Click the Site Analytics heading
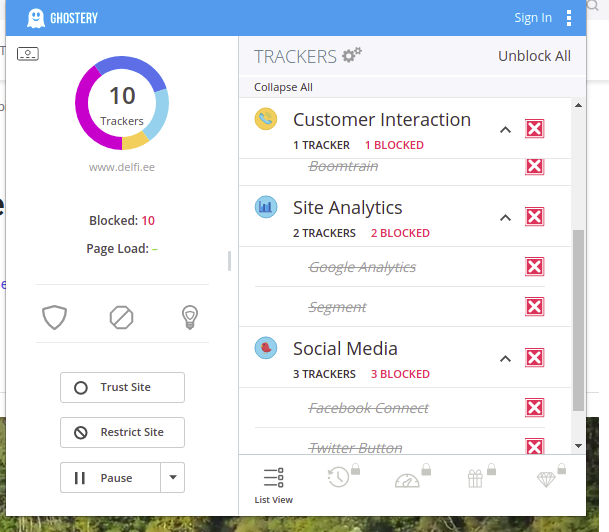Image resolution: width=609 pixels, height=532 pixels. tap(348, 208)
